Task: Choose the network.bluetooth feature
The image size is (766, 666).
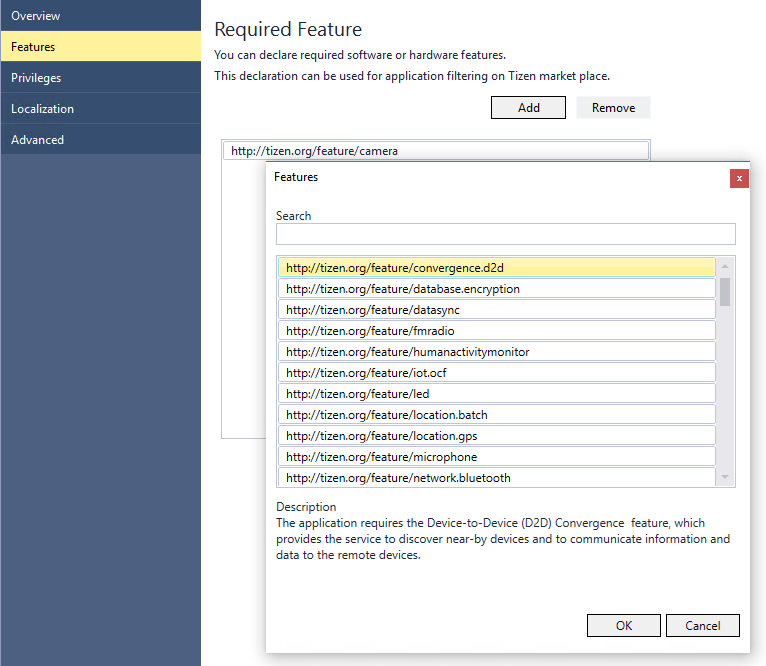Action: 497,478
